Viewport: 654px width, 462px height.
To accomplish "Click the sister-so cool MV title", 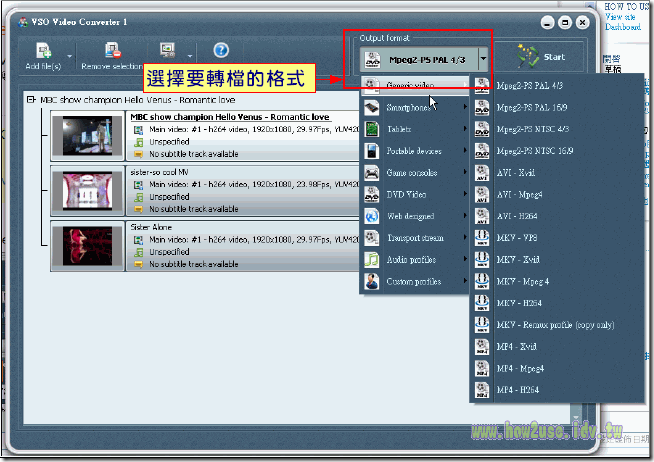I will 159,172.
